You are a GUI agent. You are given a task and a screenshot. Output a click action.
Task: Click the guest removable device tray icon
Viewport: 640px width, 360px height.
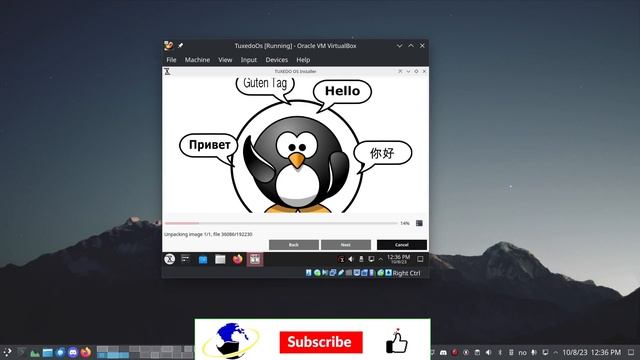click(361, 259)
